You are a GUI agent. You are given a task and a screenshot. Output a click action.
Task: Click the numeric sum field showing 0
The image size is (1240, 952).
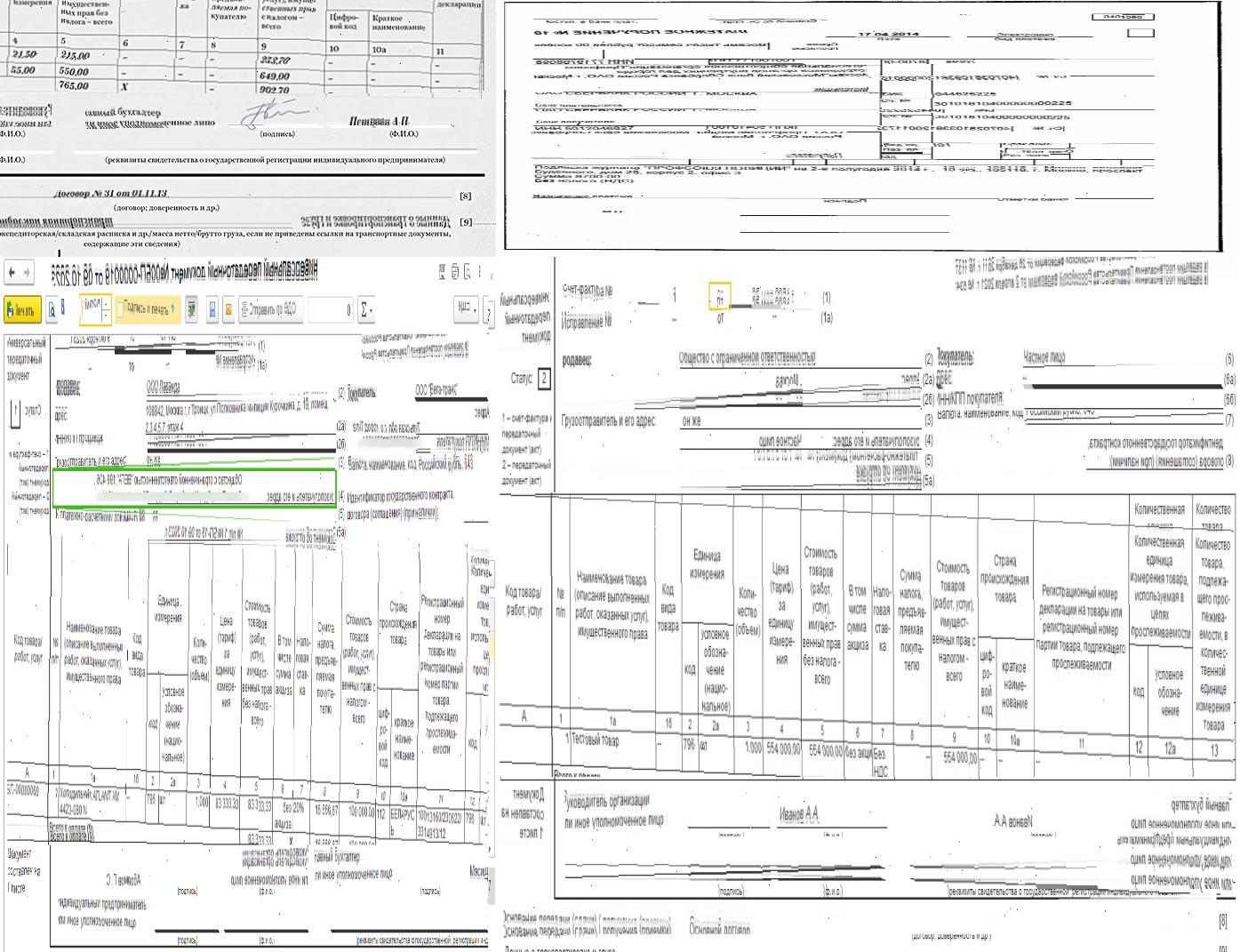(330, 309)
